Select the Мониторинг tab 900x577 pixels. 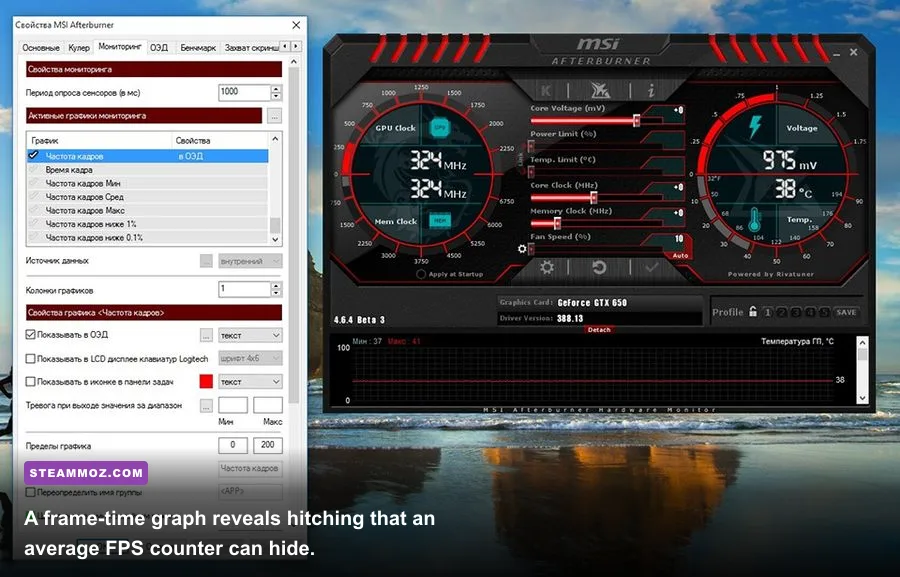click(120, 47)
